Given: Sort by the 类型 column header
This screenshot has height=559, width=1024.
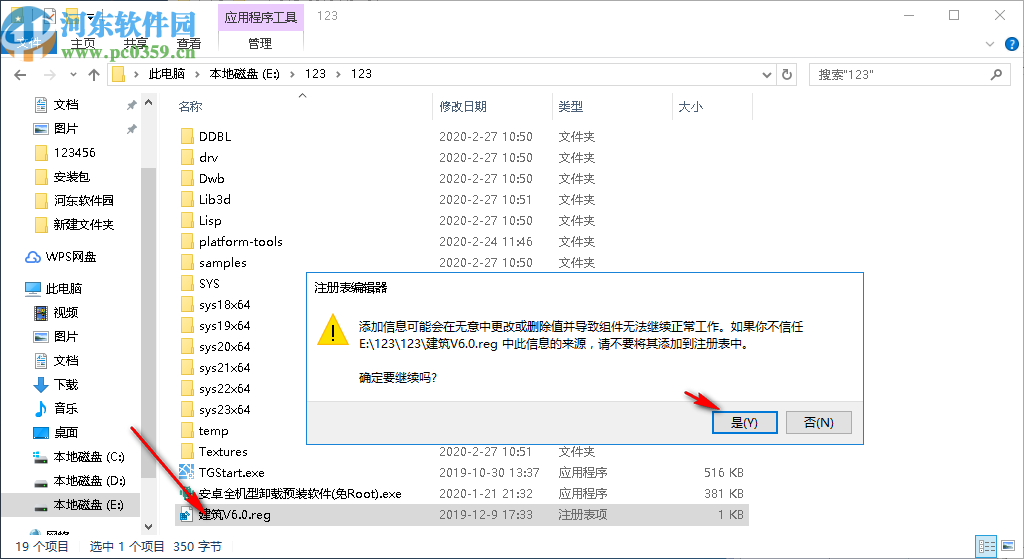Looking at the screenshot, I should (571, 106).
